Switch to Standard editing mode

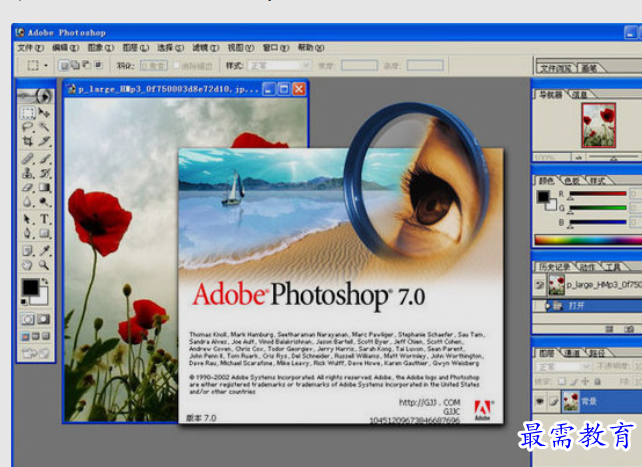(x=27, y=319)
